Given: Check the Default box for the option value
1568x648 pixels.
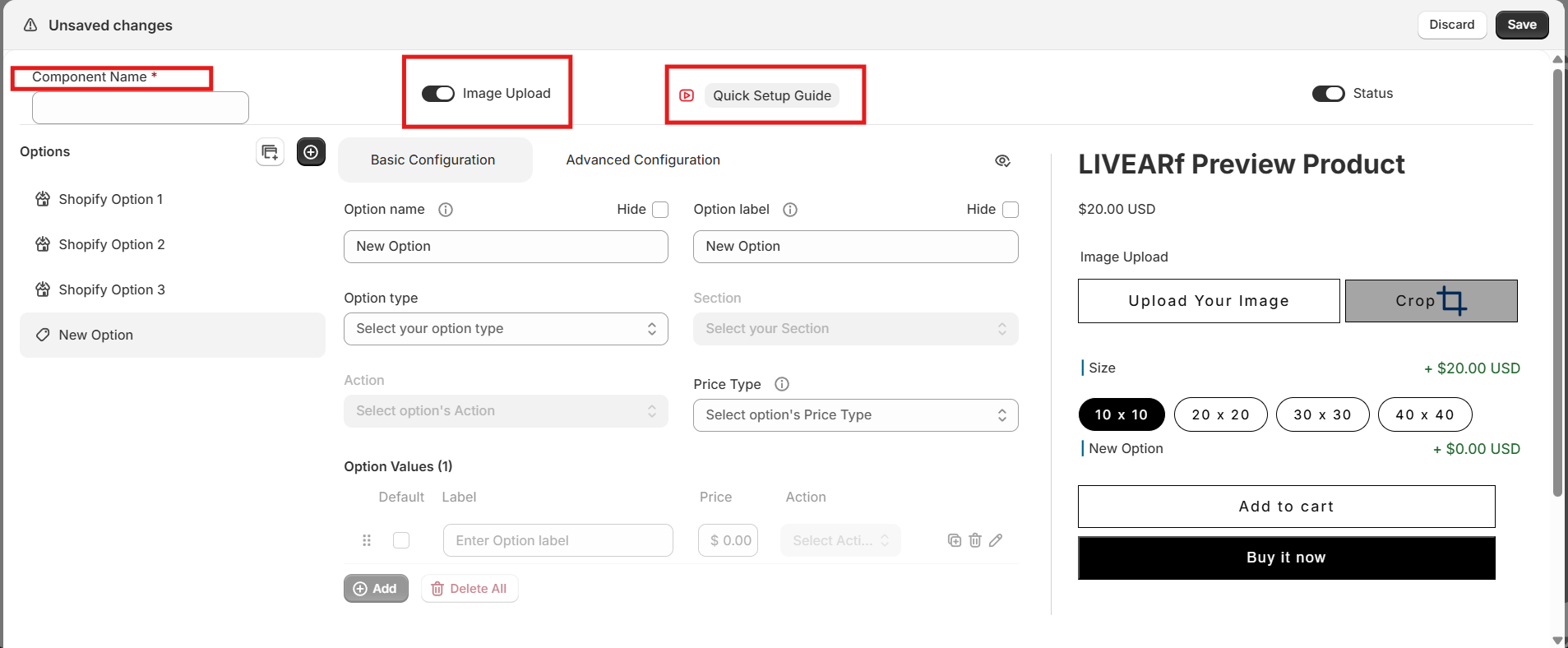Looking at the screenshot, I should tap(401, 540).
